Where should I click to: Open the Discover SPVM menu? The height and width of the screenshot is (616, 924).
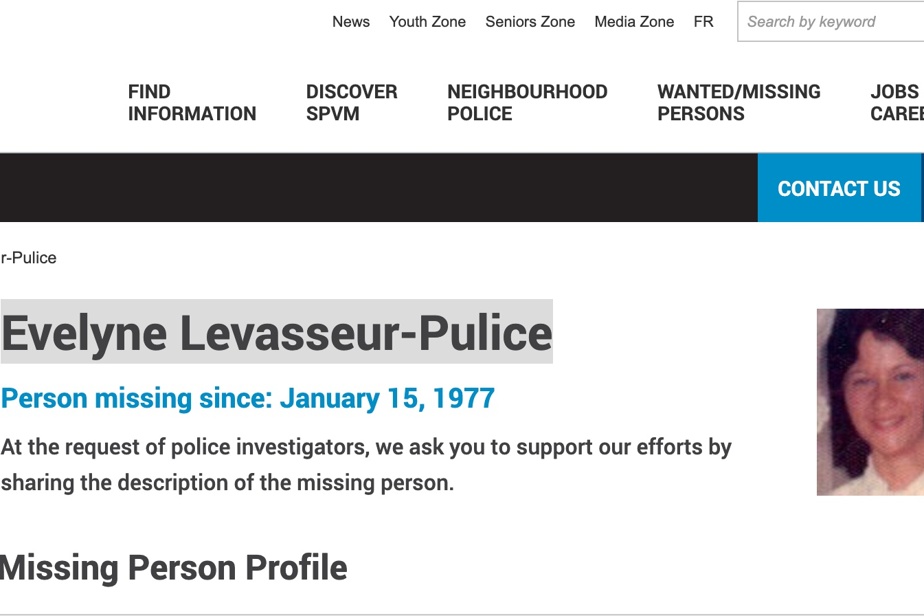351,103
